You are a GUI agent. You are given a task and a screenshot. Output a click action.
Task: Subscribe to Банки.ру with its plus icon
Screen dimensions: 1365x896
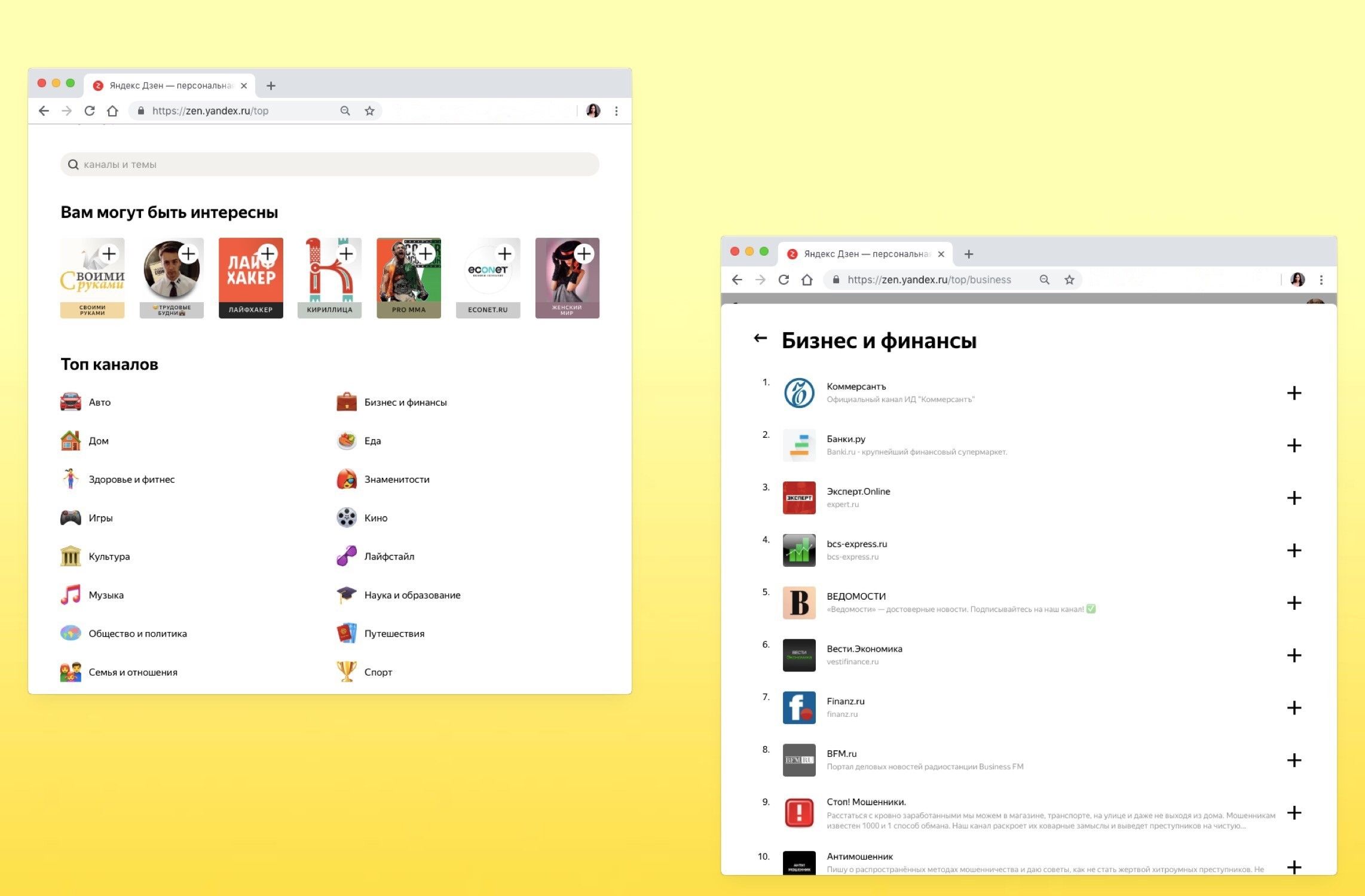1294,446
